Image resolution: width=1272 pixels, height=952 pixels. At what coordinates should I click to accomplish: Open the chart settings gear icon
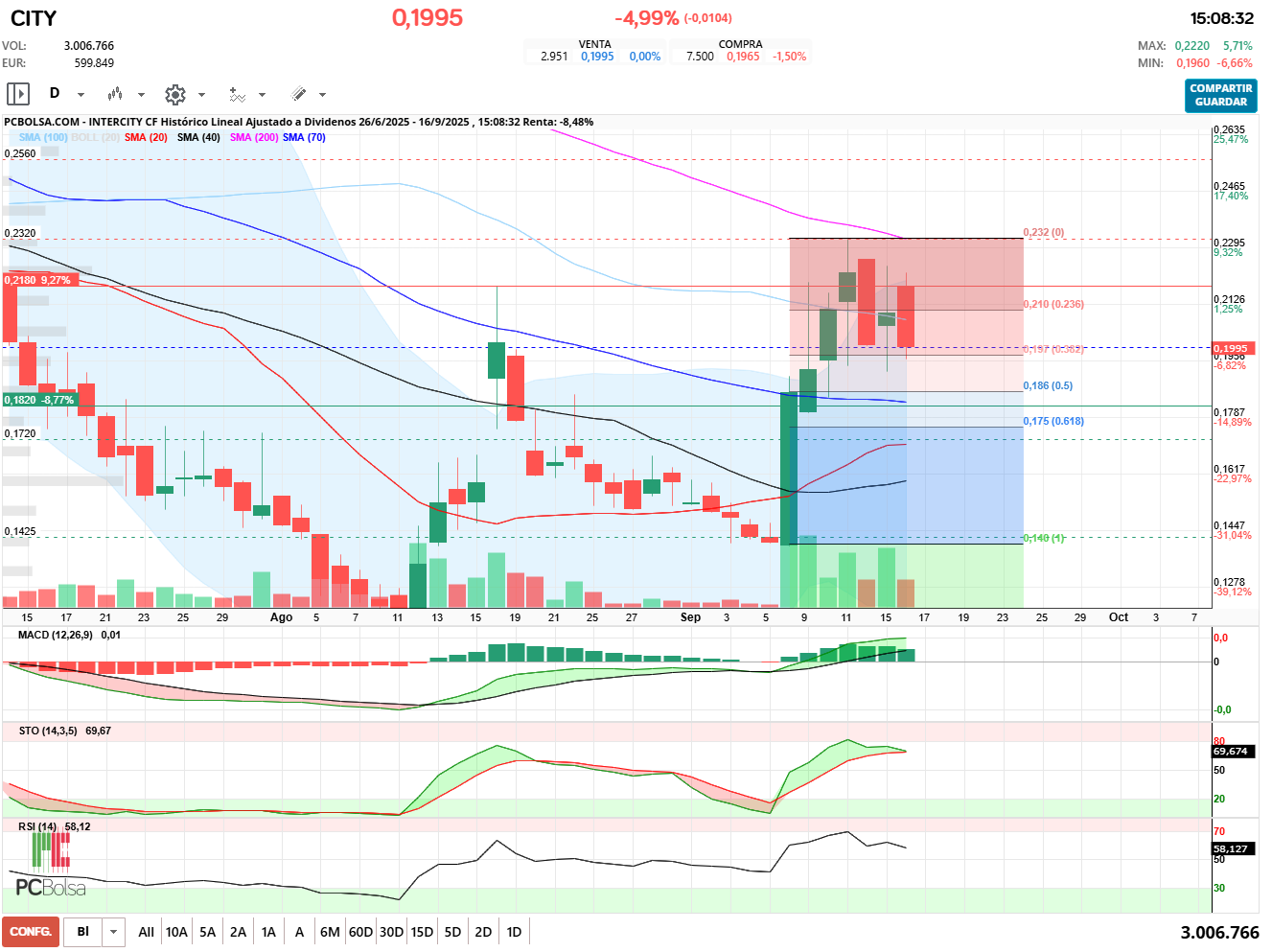coord(174,94)
